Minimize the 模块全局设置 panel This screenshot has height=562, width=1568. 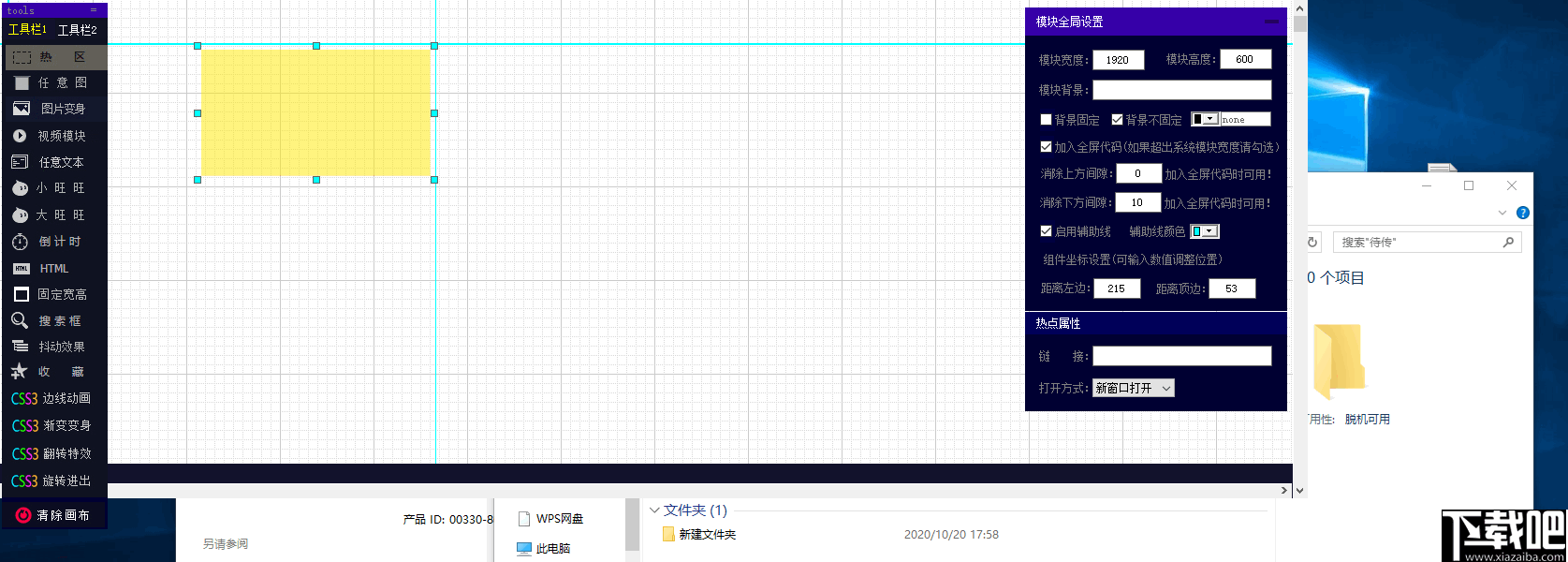(1271, 22)
